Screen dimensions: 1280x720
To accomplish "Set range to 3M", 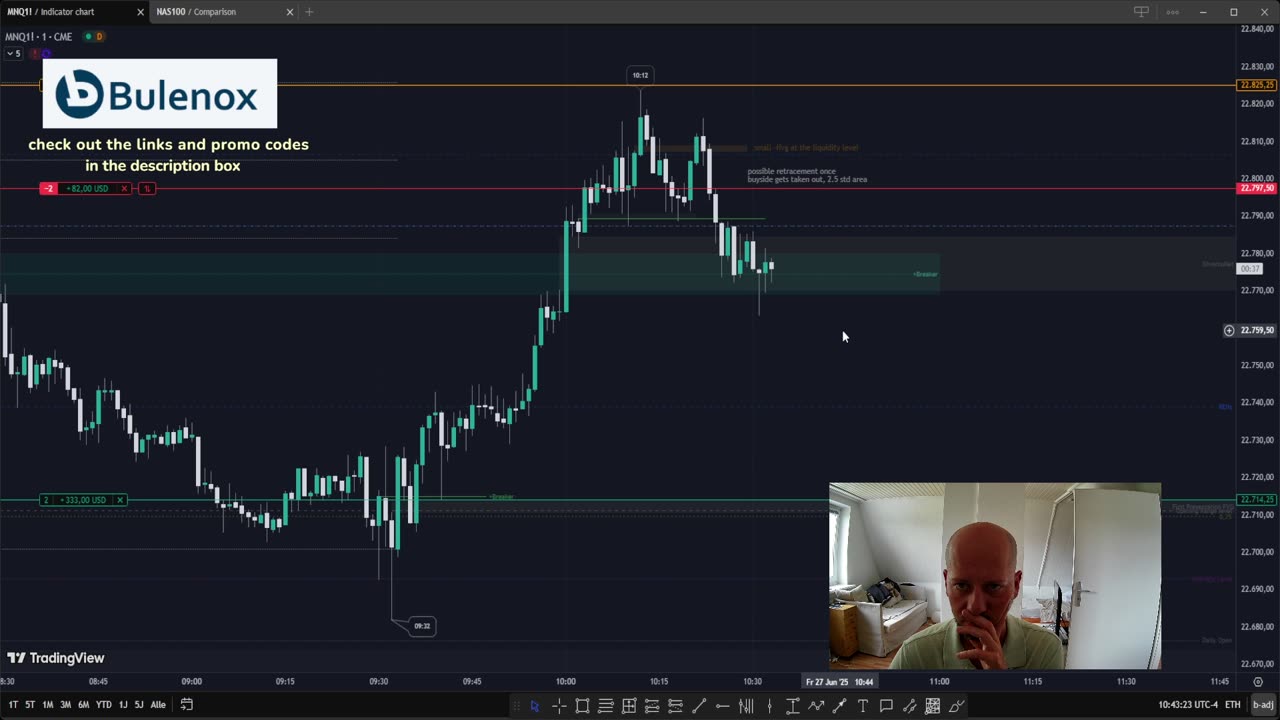I will 65,705.
